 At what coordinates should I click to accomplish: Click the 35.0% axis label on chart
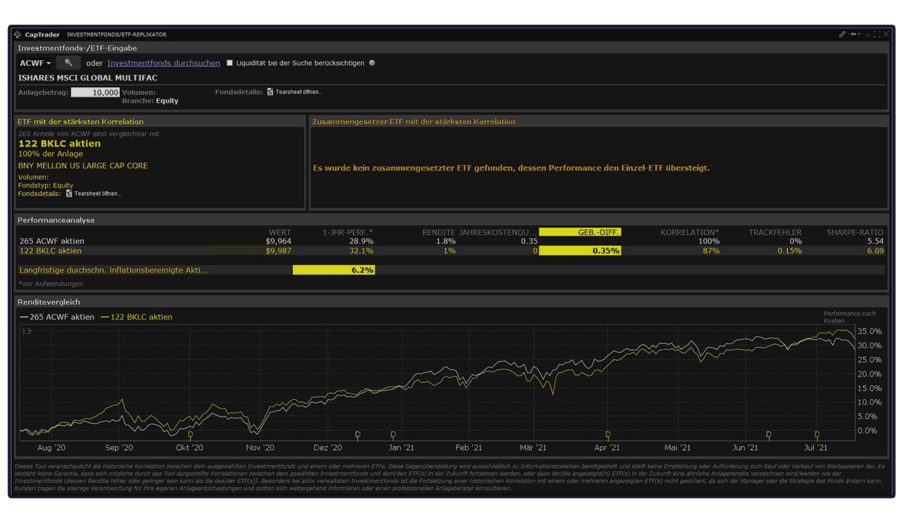point(869,332)
